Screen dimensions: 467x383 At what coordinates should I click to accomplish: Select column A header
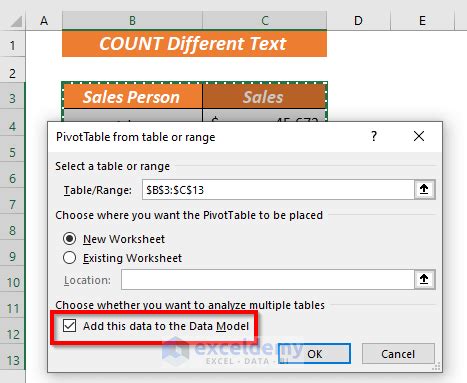44,21
